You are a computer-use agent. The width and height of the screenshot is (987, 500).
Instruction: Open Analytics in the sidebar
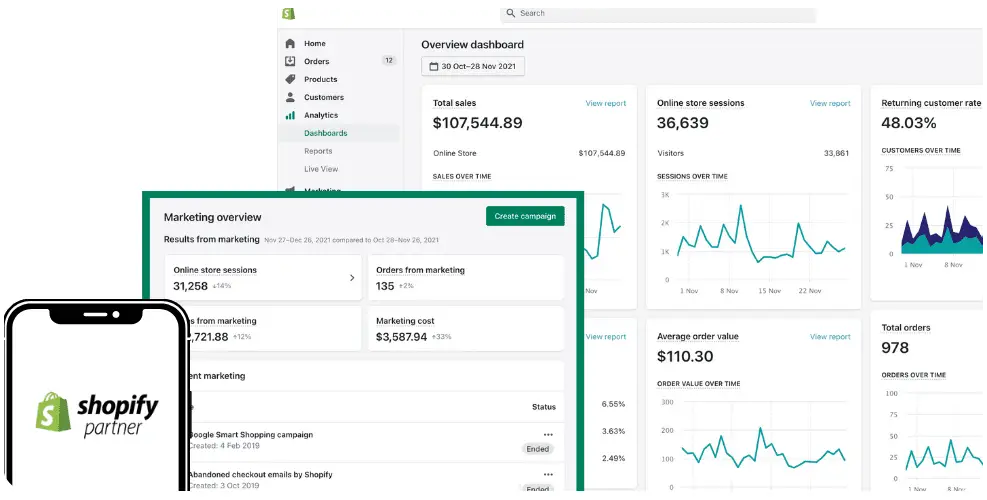[321, 115]
